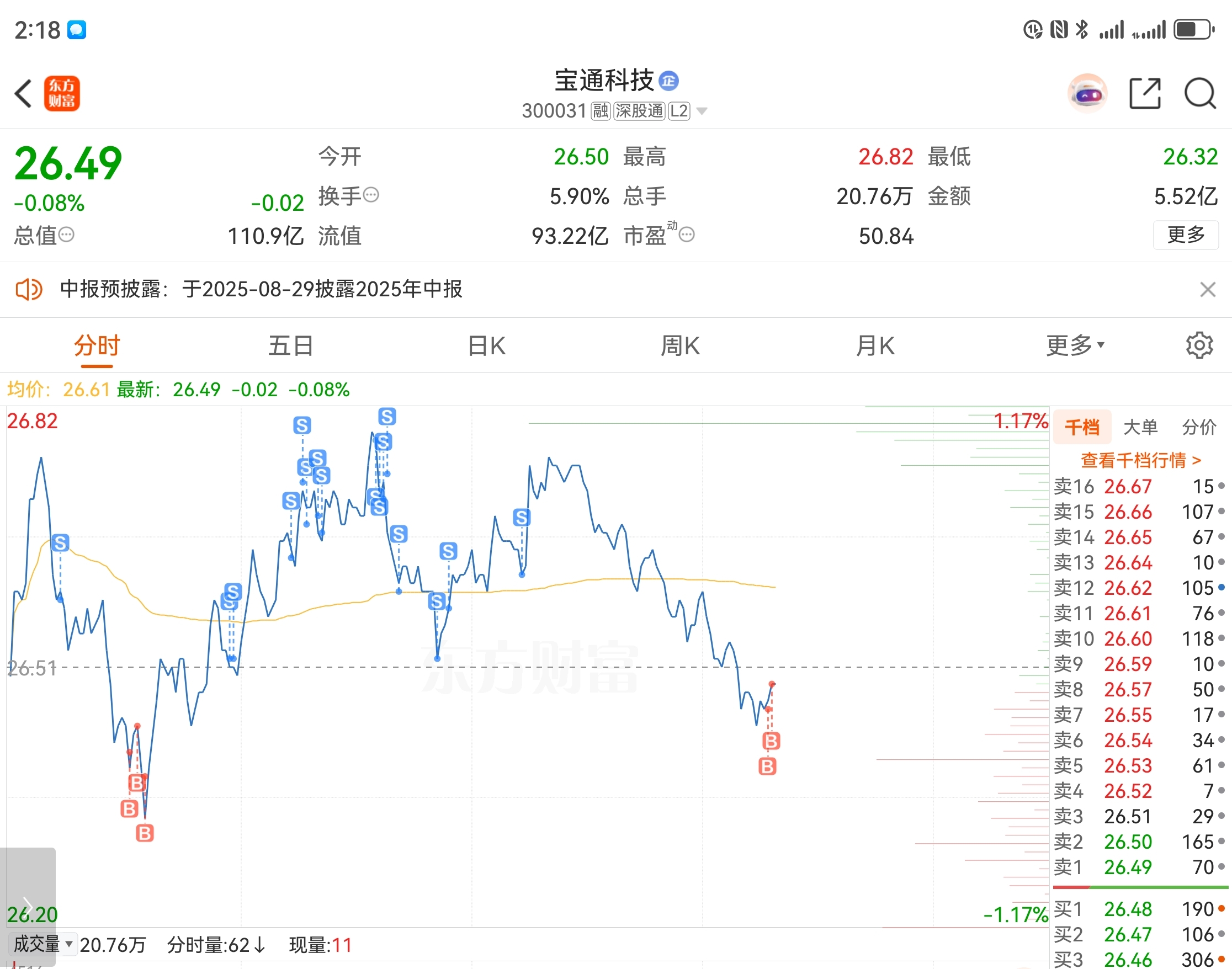Open the Eastmoney logo home icon
This screenshot has height=969, width=1232.
pyautogui.click(x=62, y=94)
